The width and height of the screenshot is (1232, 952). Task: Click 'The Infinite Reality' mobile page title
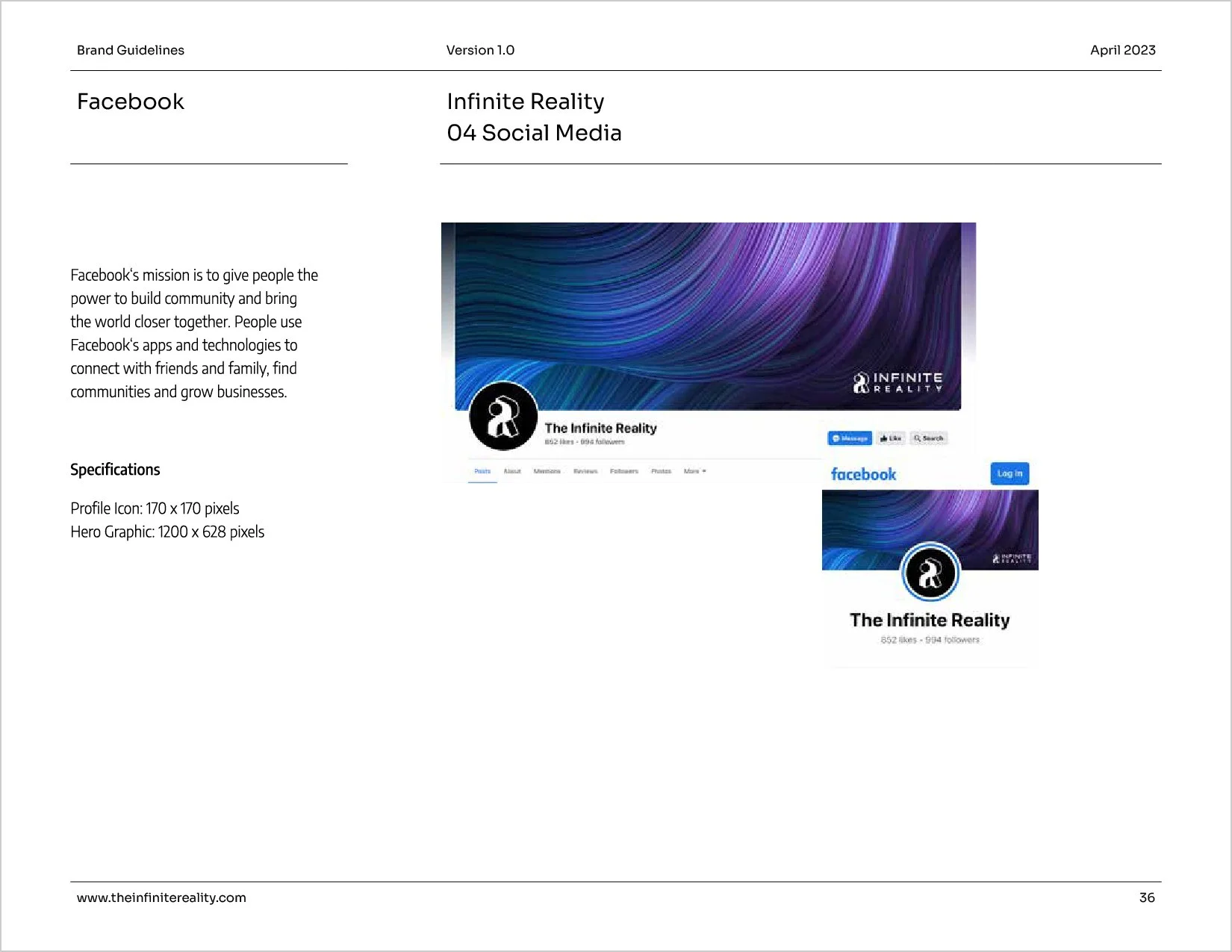coord(930,620)
